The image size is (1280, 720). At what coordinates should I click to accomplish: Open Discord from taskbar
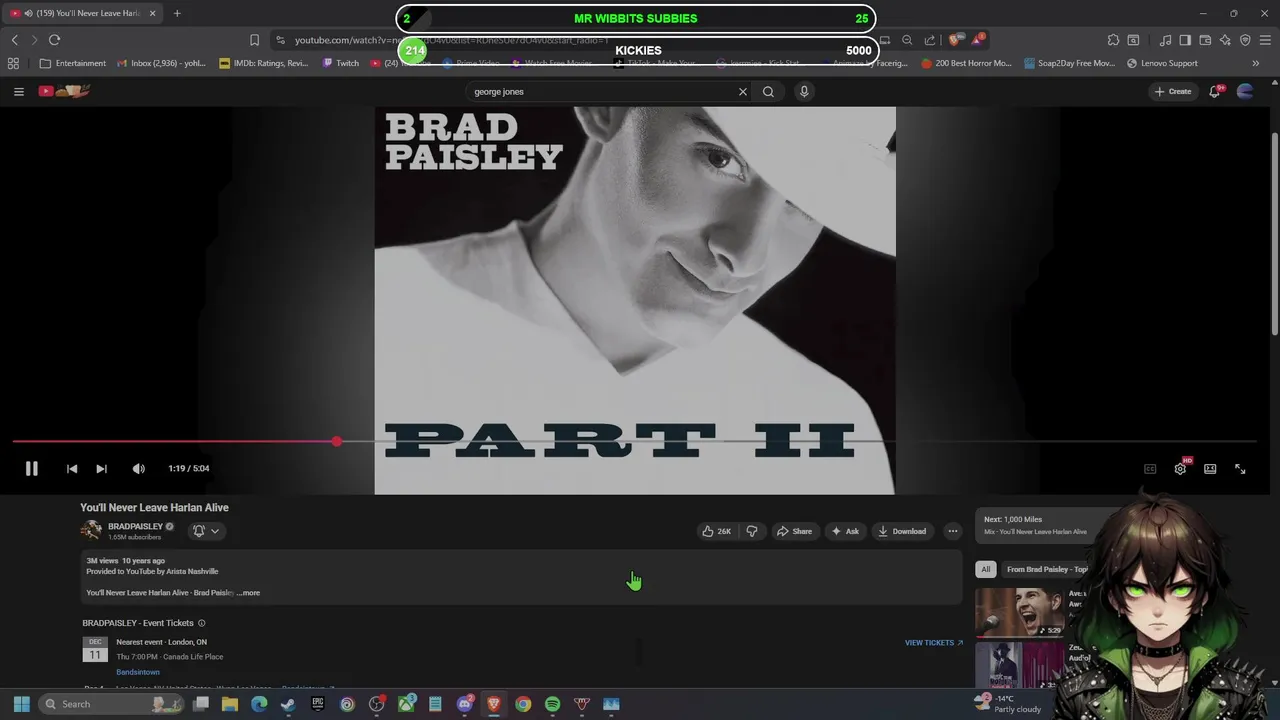click(464, 704)
